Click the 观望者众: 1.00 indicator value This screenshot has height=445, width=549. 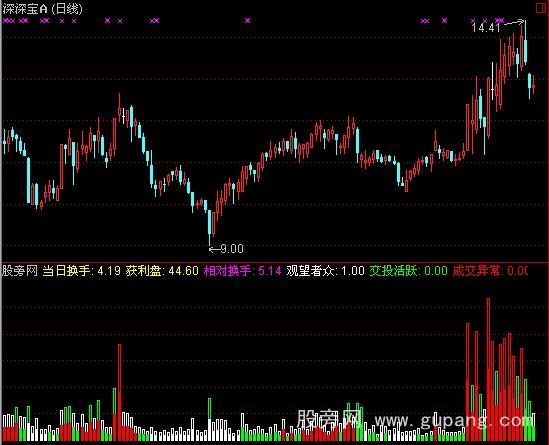tap(325, 271)
